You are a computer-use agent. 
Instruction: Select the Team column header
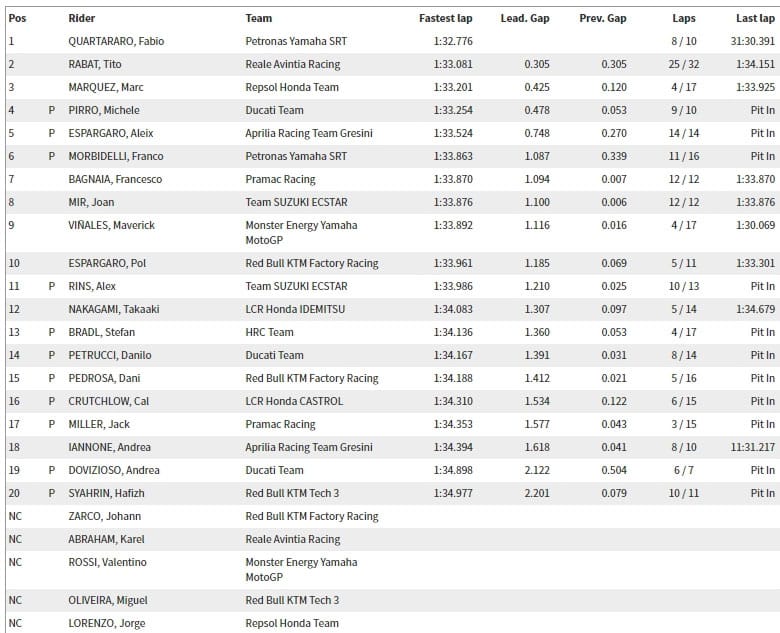click(258, 18)
